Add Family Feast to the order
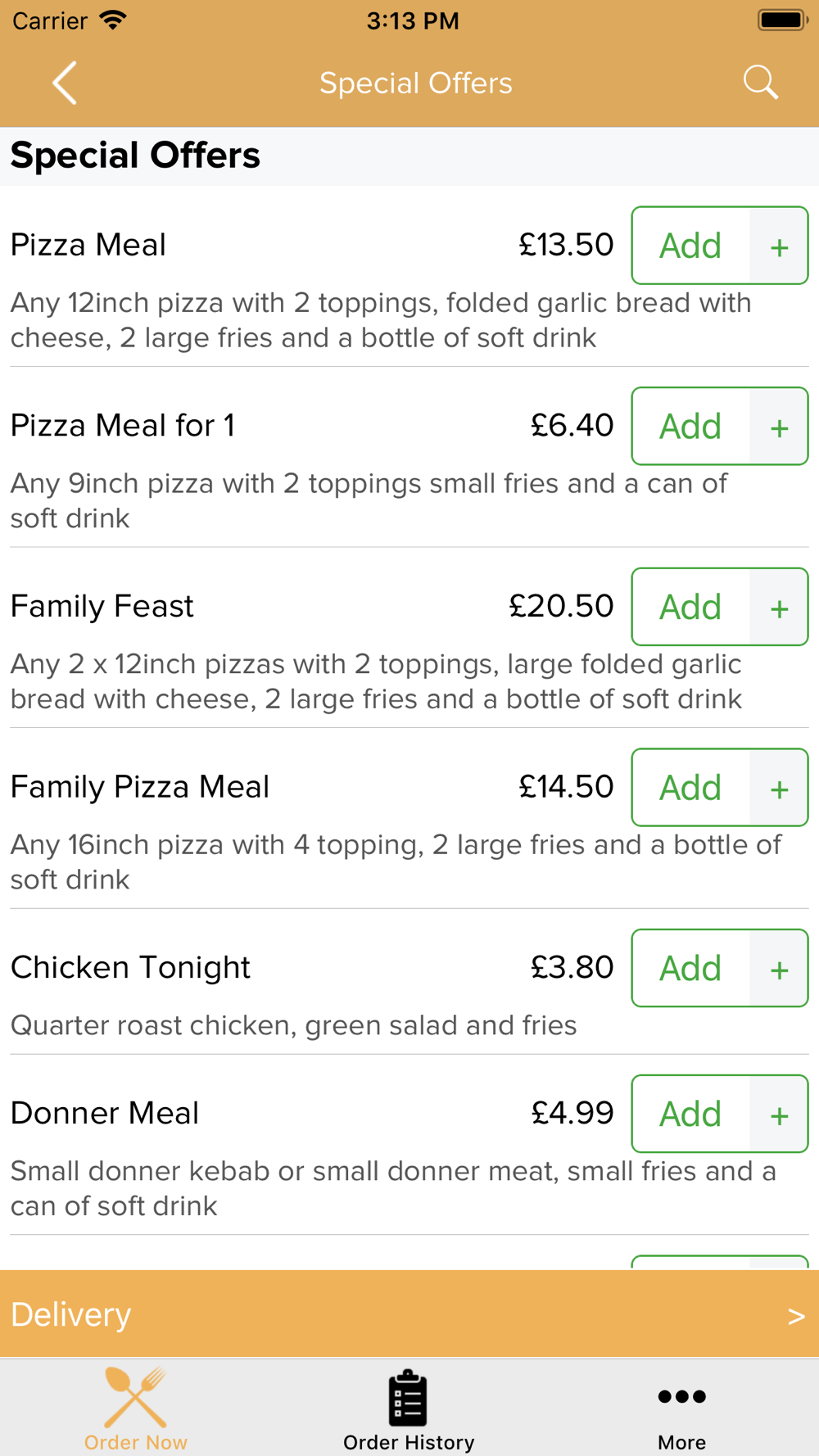 [x=690, y=607]
